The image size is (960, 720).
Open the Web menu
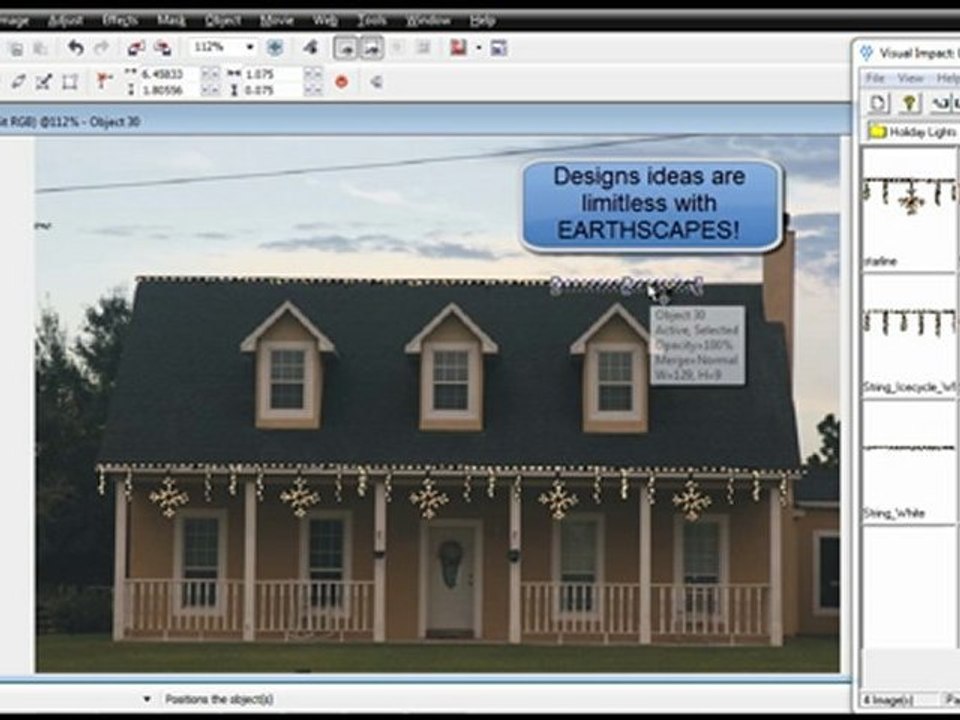click(324, 21)
